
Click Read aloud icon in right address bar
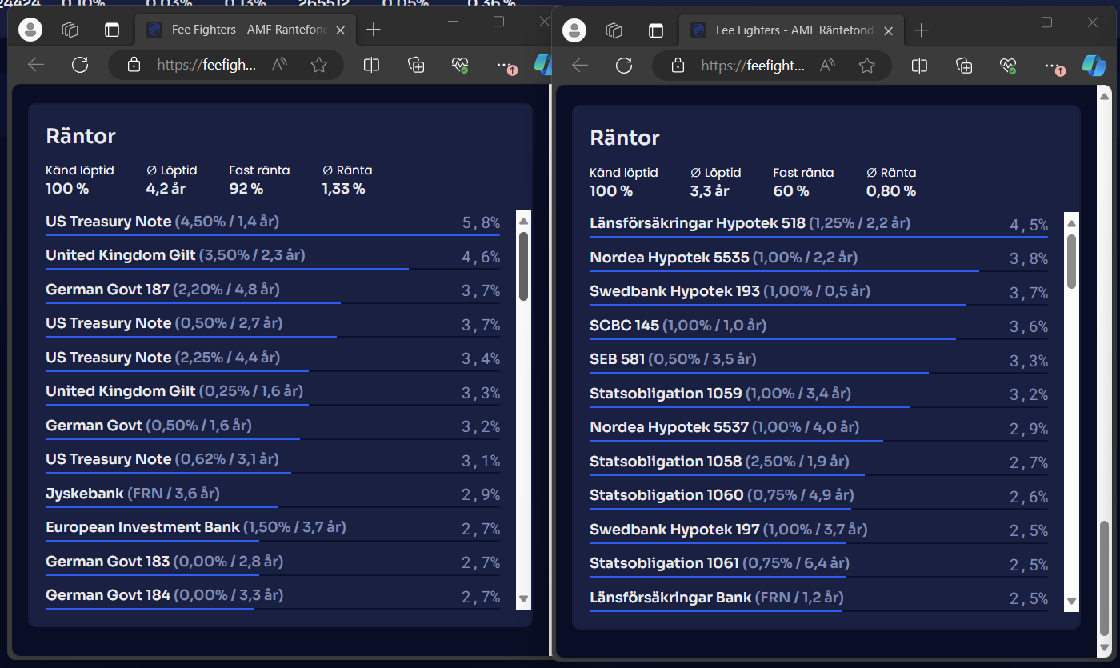point(827,66)
